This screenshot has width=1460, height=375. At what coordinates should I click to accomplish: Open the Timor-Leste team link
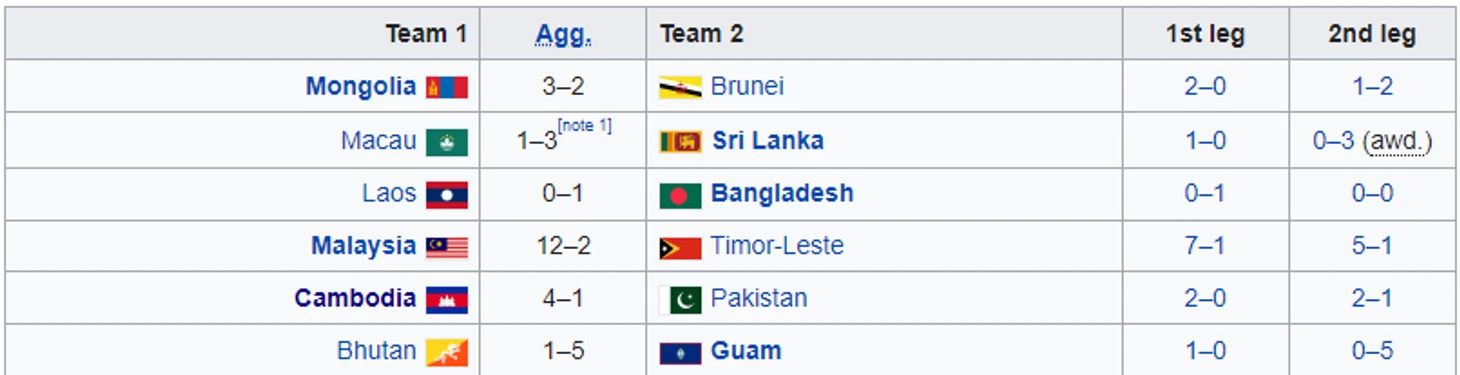(x=777, y=246)
